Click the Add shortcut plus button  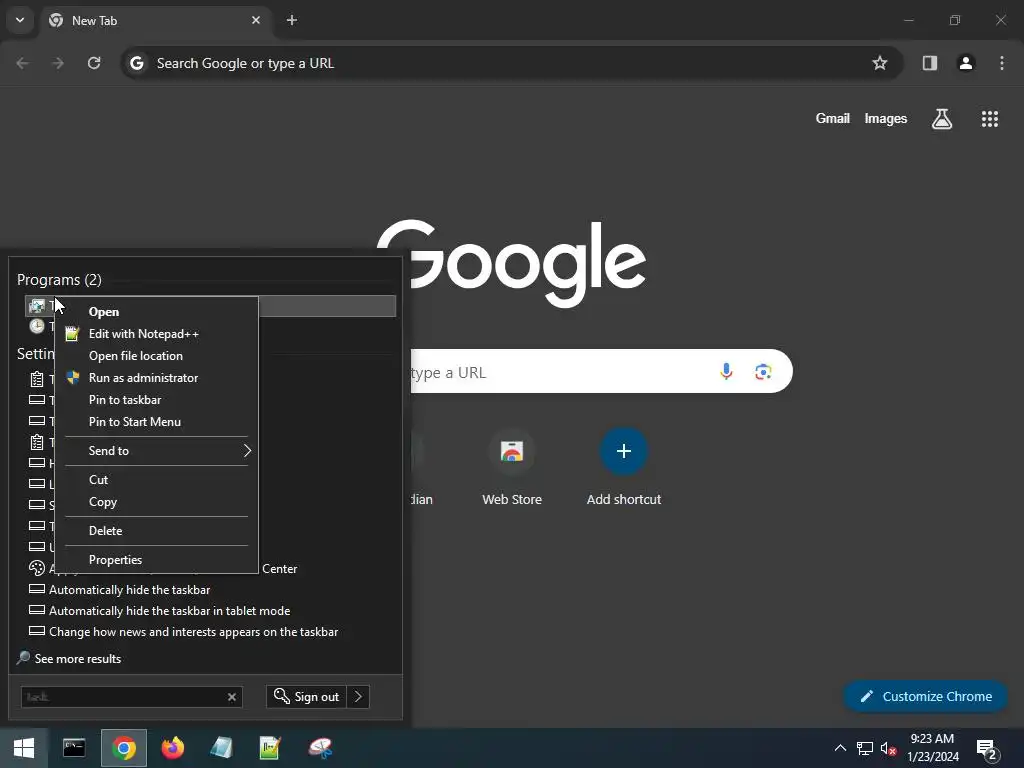624,451
